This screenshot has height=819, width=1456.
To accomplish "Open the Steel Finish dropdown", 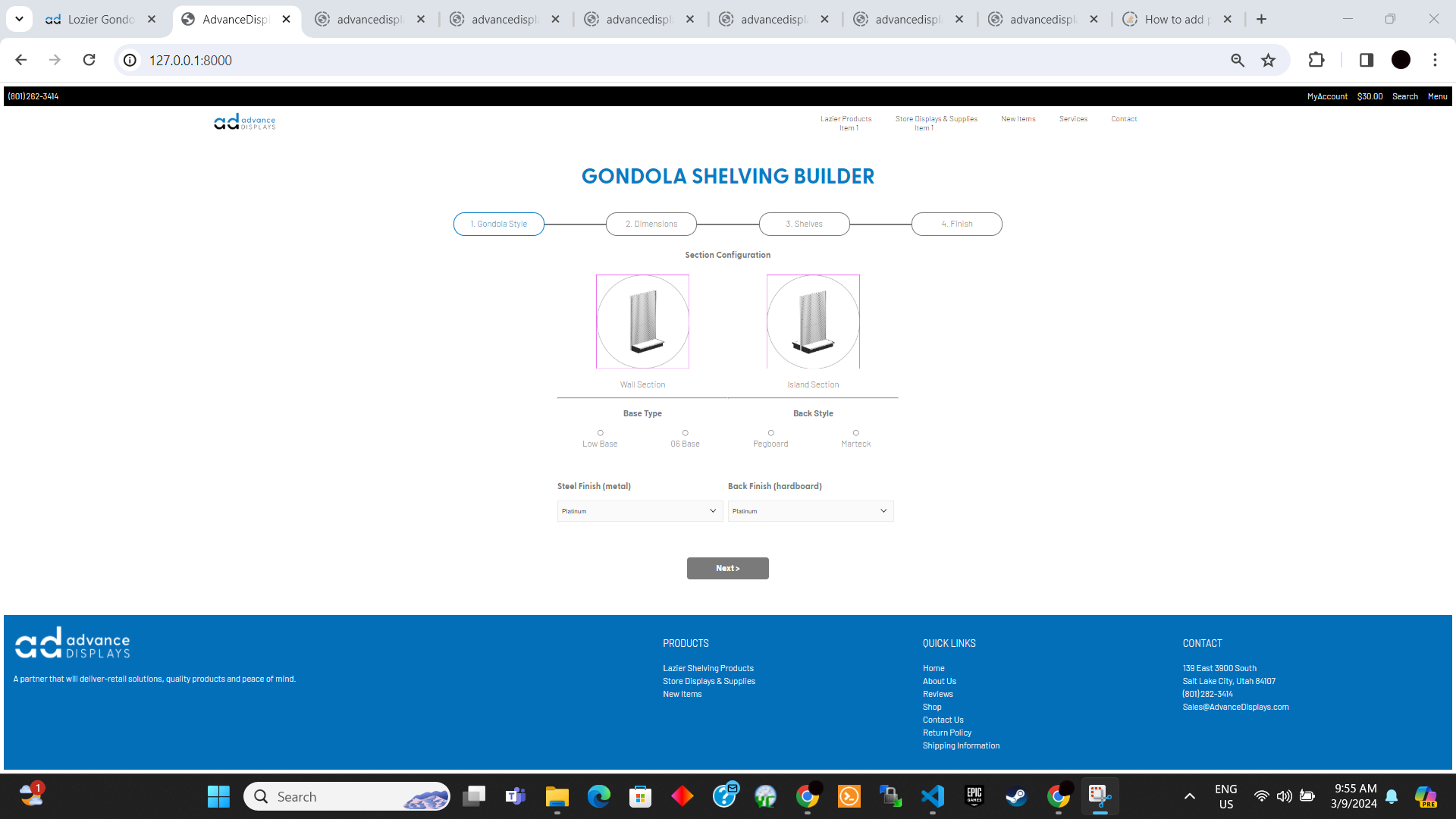I will 639,510.
